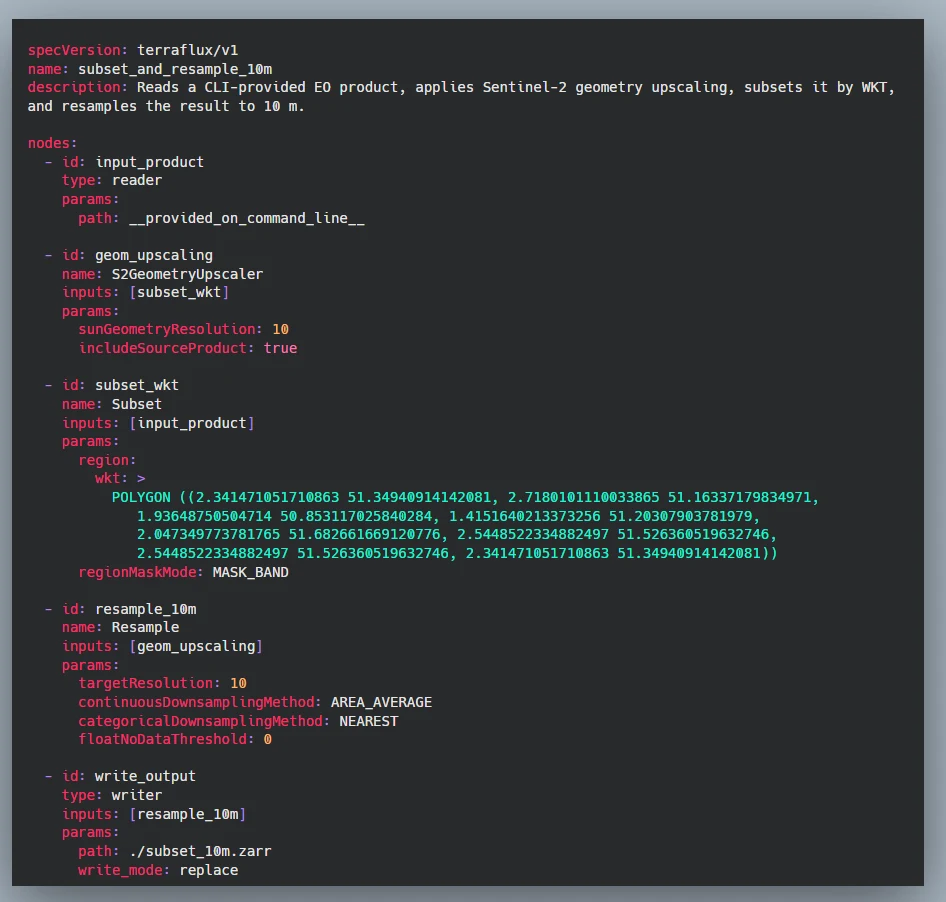Viewport: 946px width, 902px height.
Task: Click the text 'and resamples the result to 10 m.'
Action: click(x=166, y=106)
